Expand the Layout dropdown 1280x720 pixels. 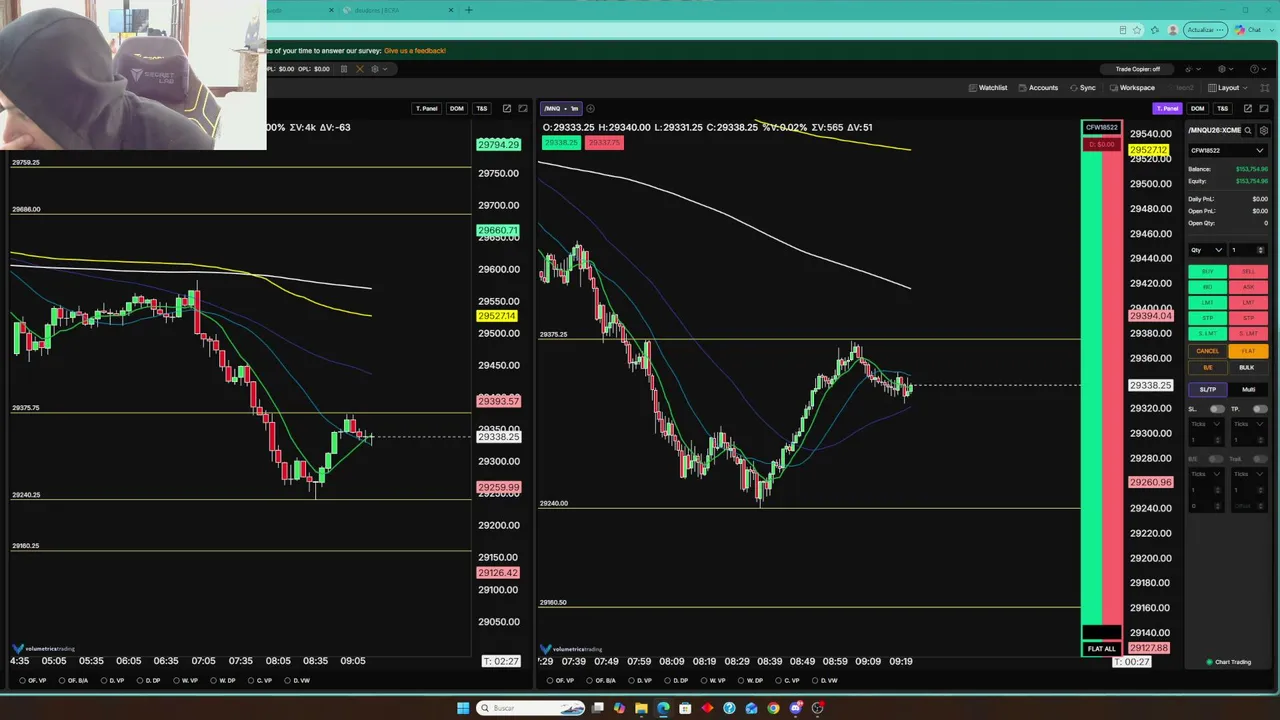pyautogui.click(x=1228, y=88)
